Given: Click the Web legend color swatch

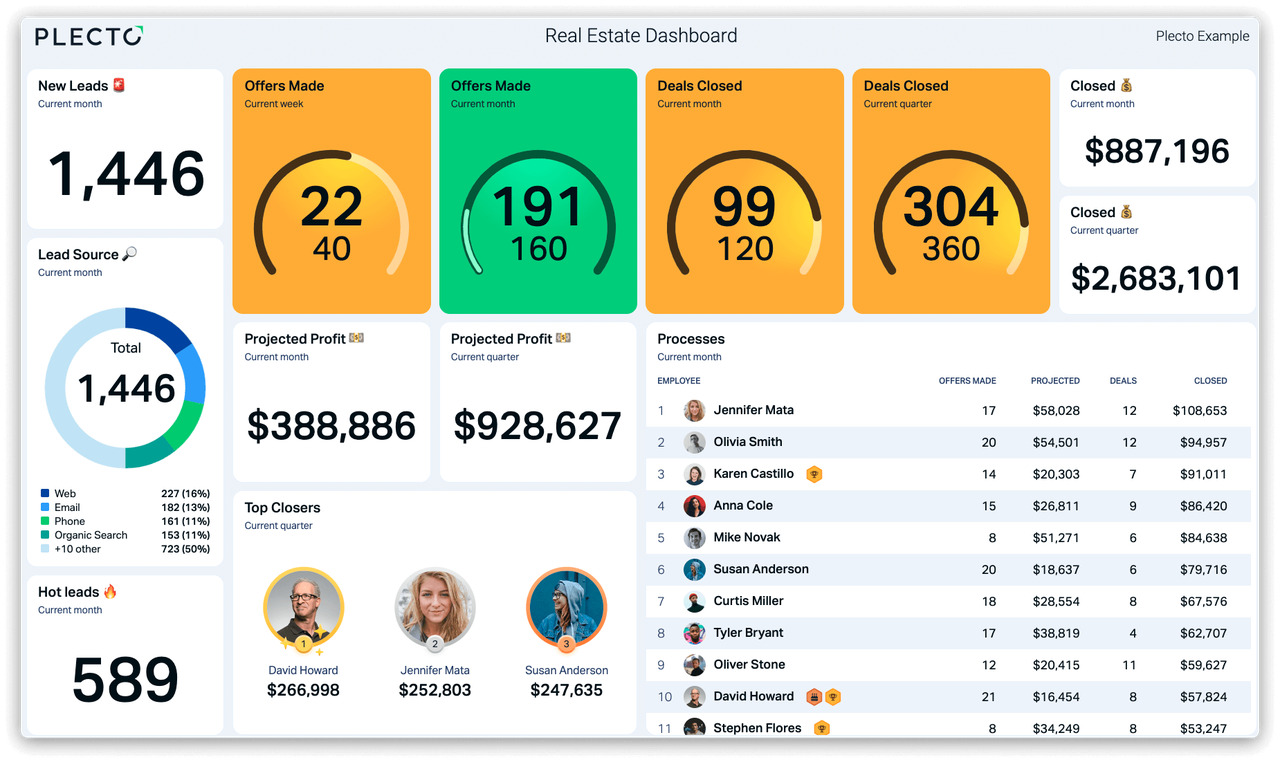Looking at the screenshot, I should [45, 494].
